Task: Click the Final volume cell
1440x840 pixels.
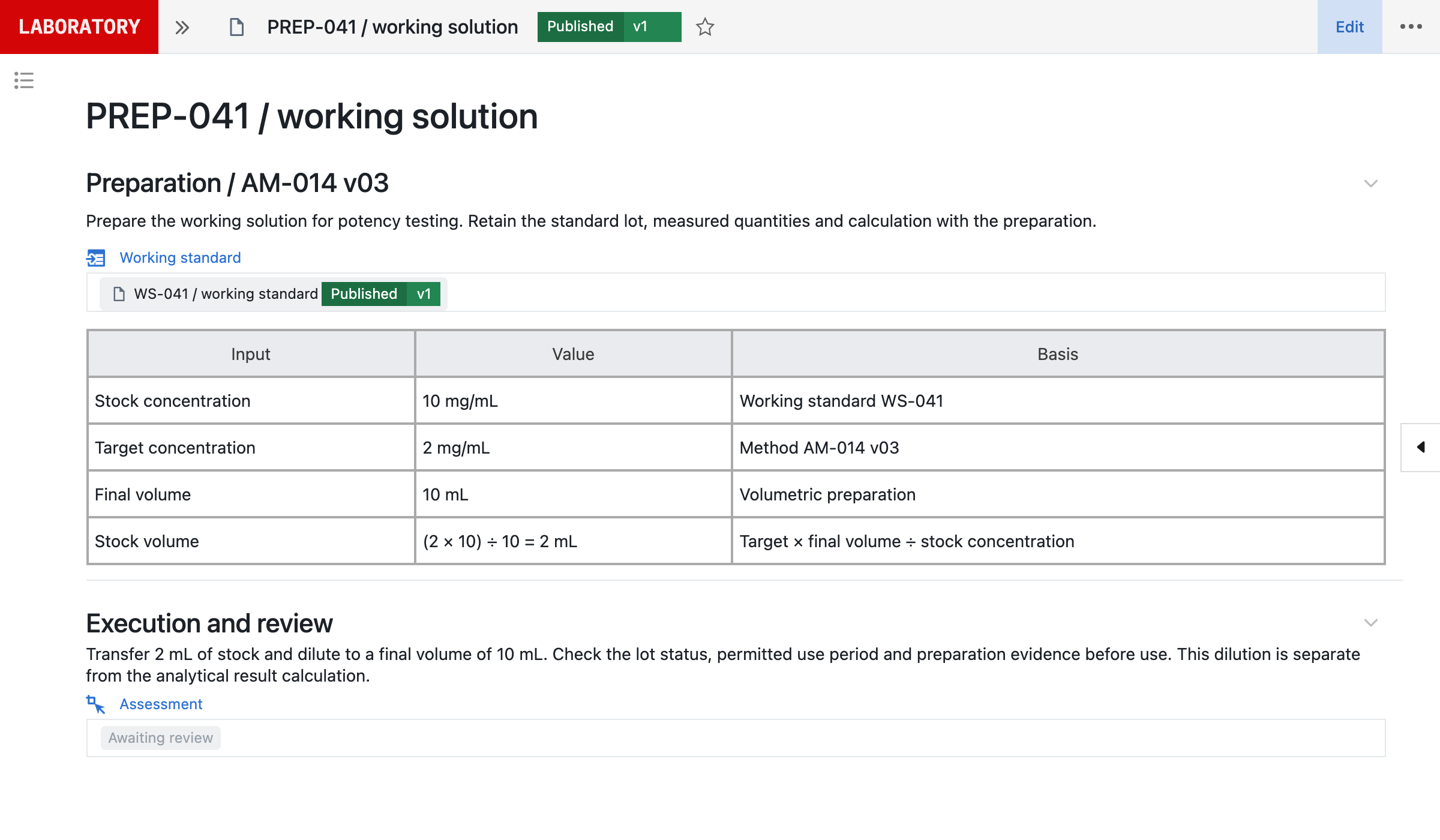Action: click(x=251, y=494)
